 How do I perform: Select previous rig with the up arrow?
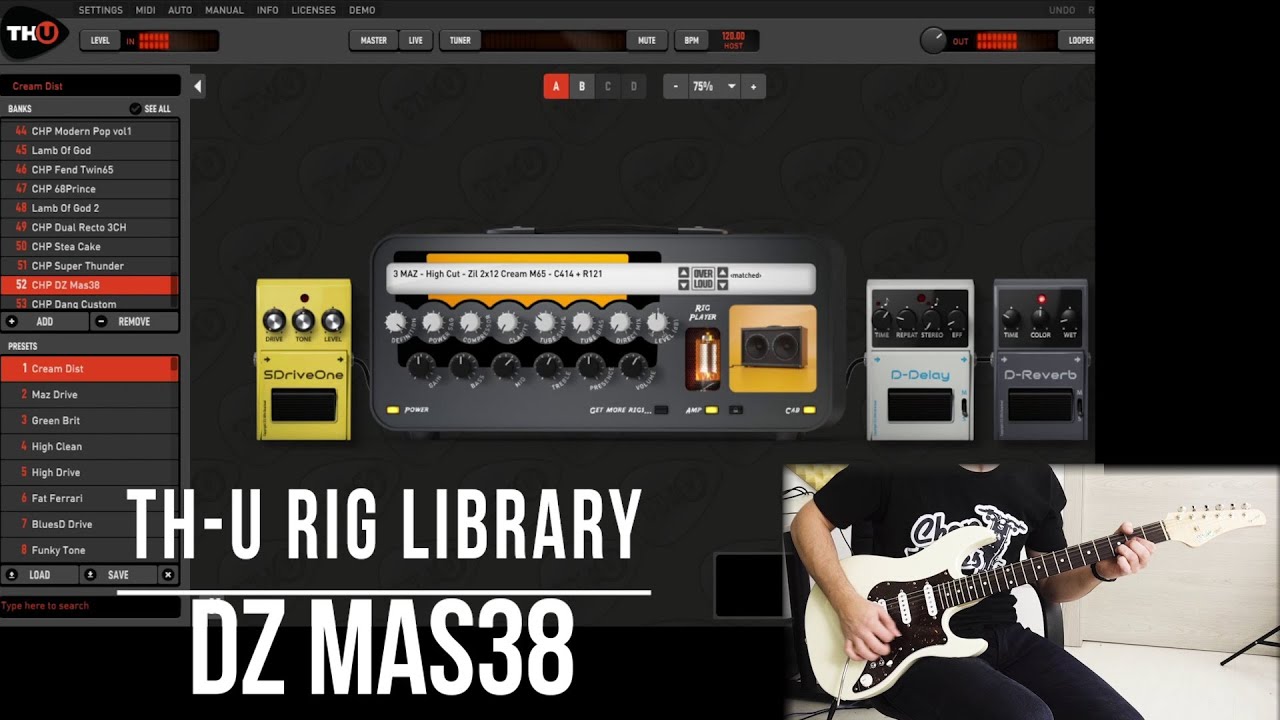[684, 272]
